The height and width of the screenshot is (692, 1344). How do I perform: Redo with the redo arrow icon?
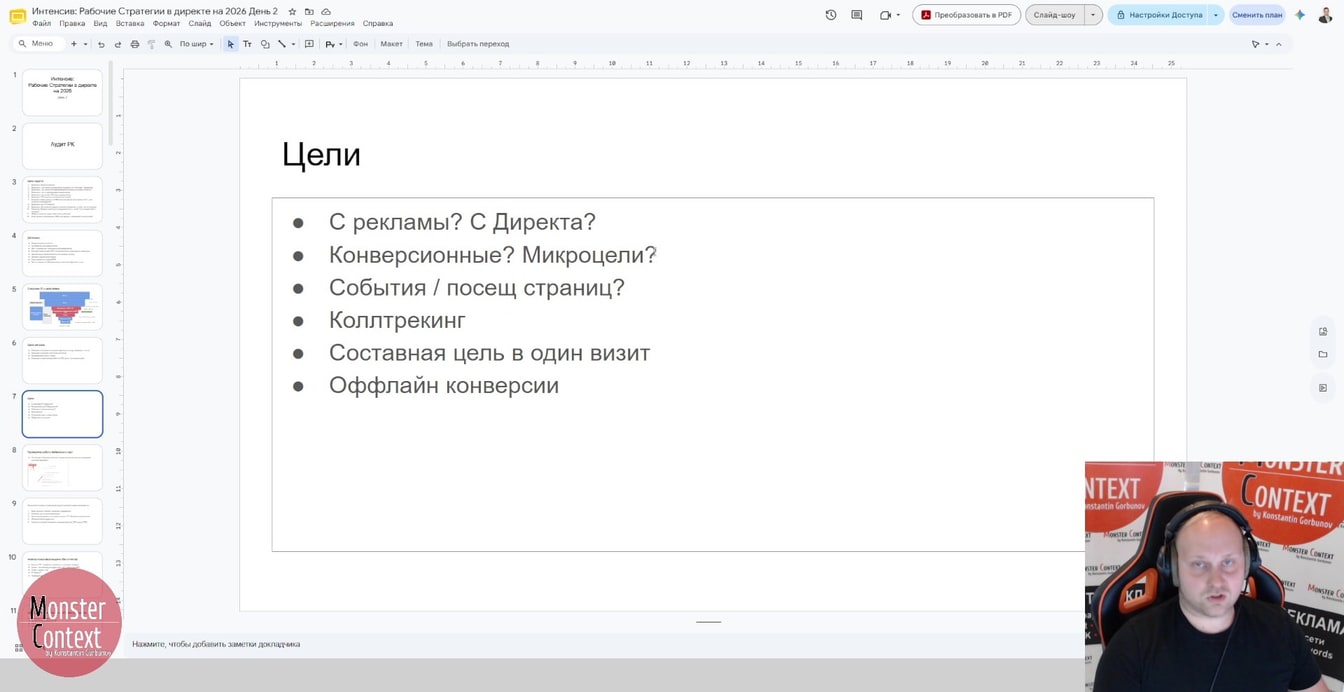click(118, 44)
